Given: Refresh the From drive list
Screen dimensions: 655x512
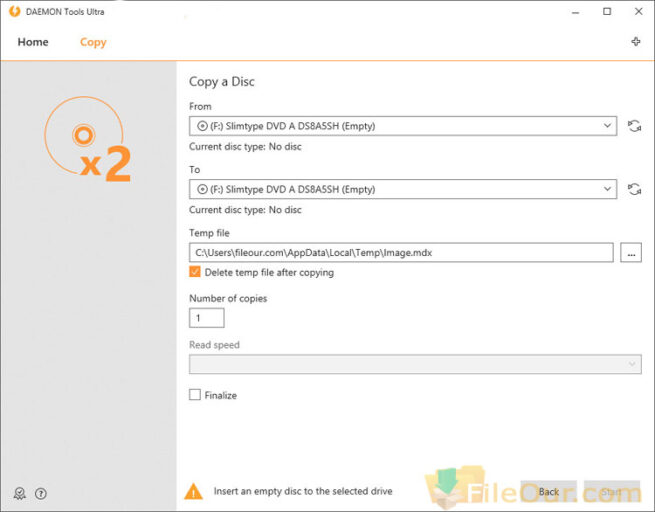Looking at the screenshot, I should tap(634, 126).
